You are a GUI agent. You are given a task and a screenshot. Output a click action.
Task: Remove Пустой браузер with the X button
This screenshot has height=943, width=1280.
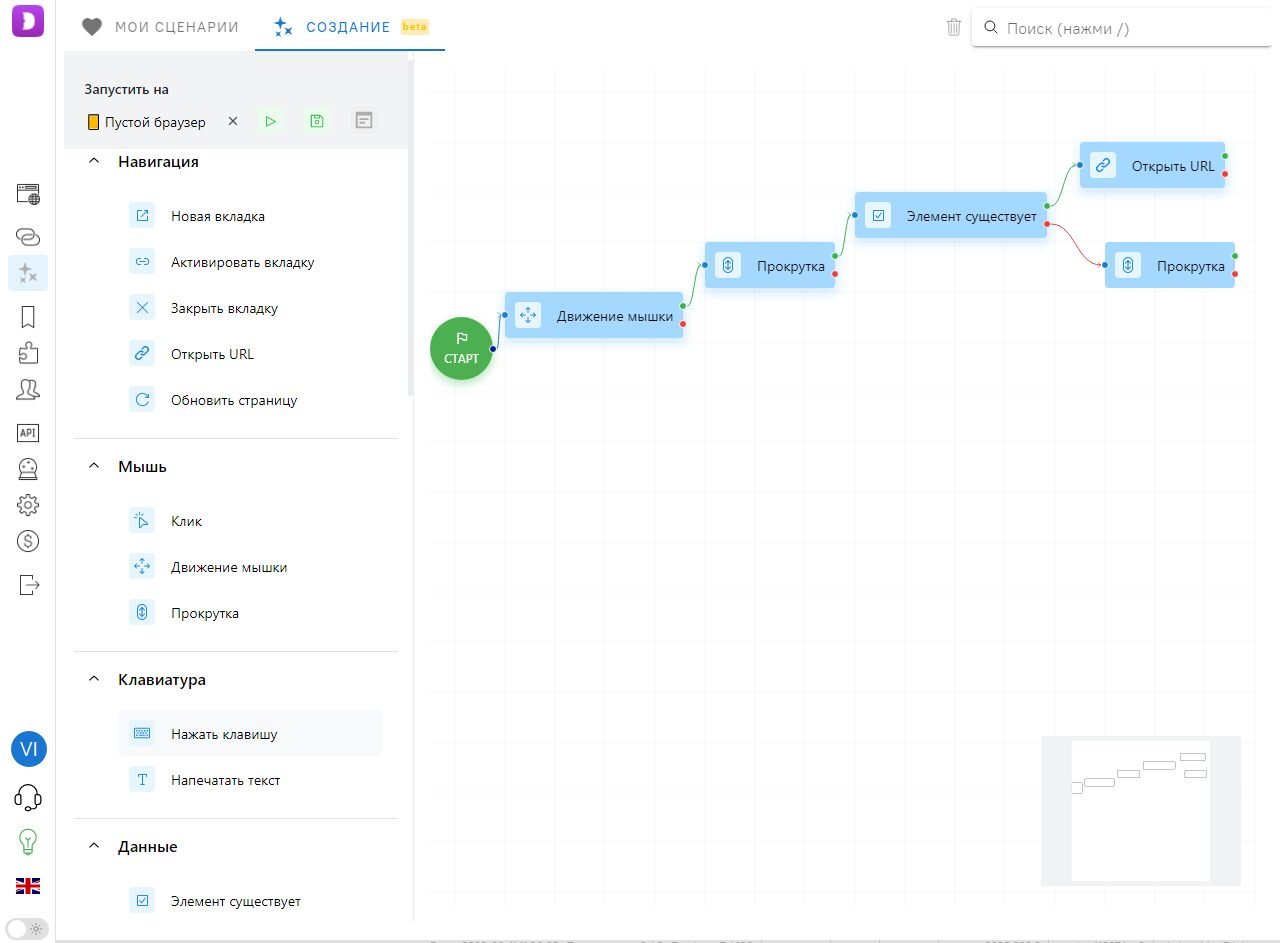tap(233, 121)
